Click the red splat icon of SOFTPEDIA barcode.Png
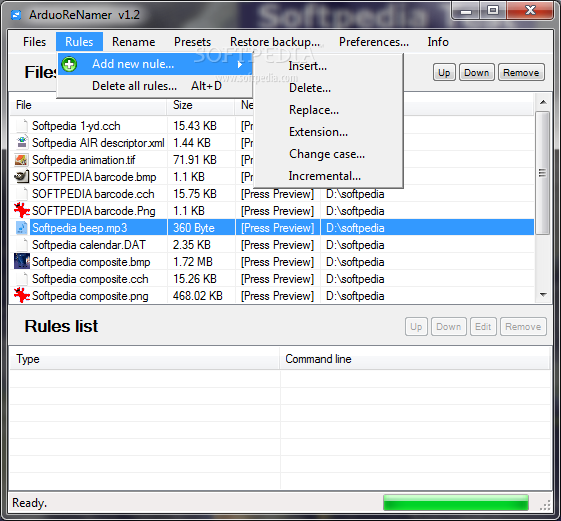 (x=21, y=210)
